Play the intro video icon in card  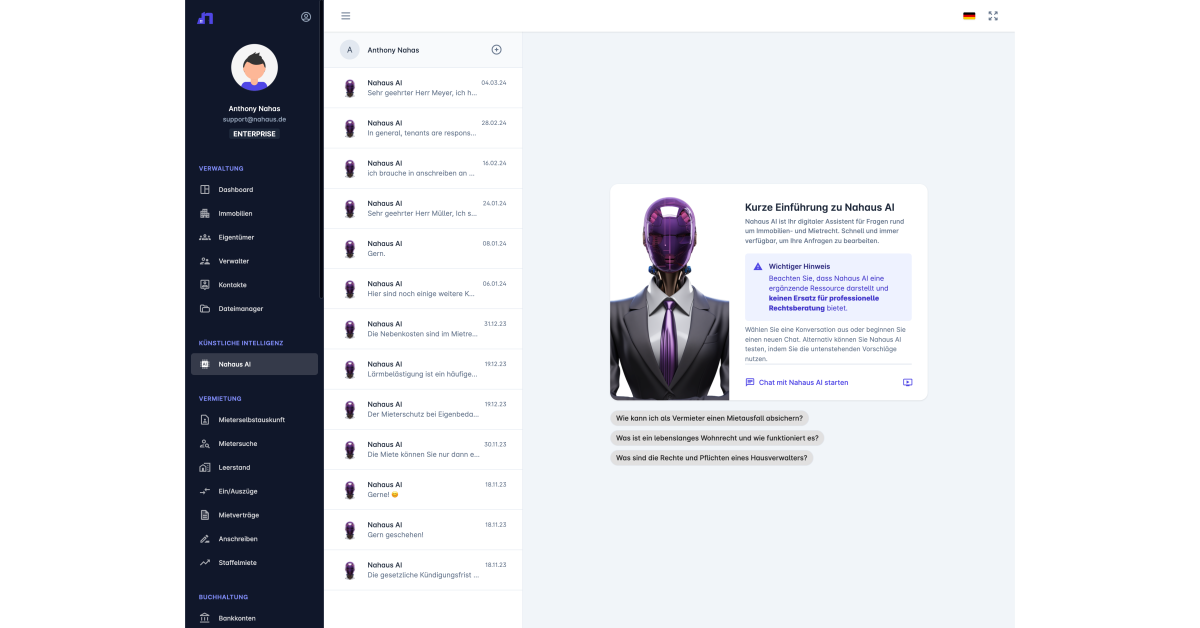coord(907,382)
